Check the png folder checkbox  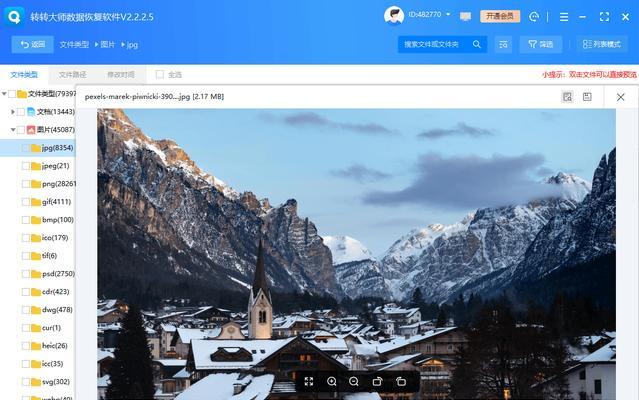(26, 184)
